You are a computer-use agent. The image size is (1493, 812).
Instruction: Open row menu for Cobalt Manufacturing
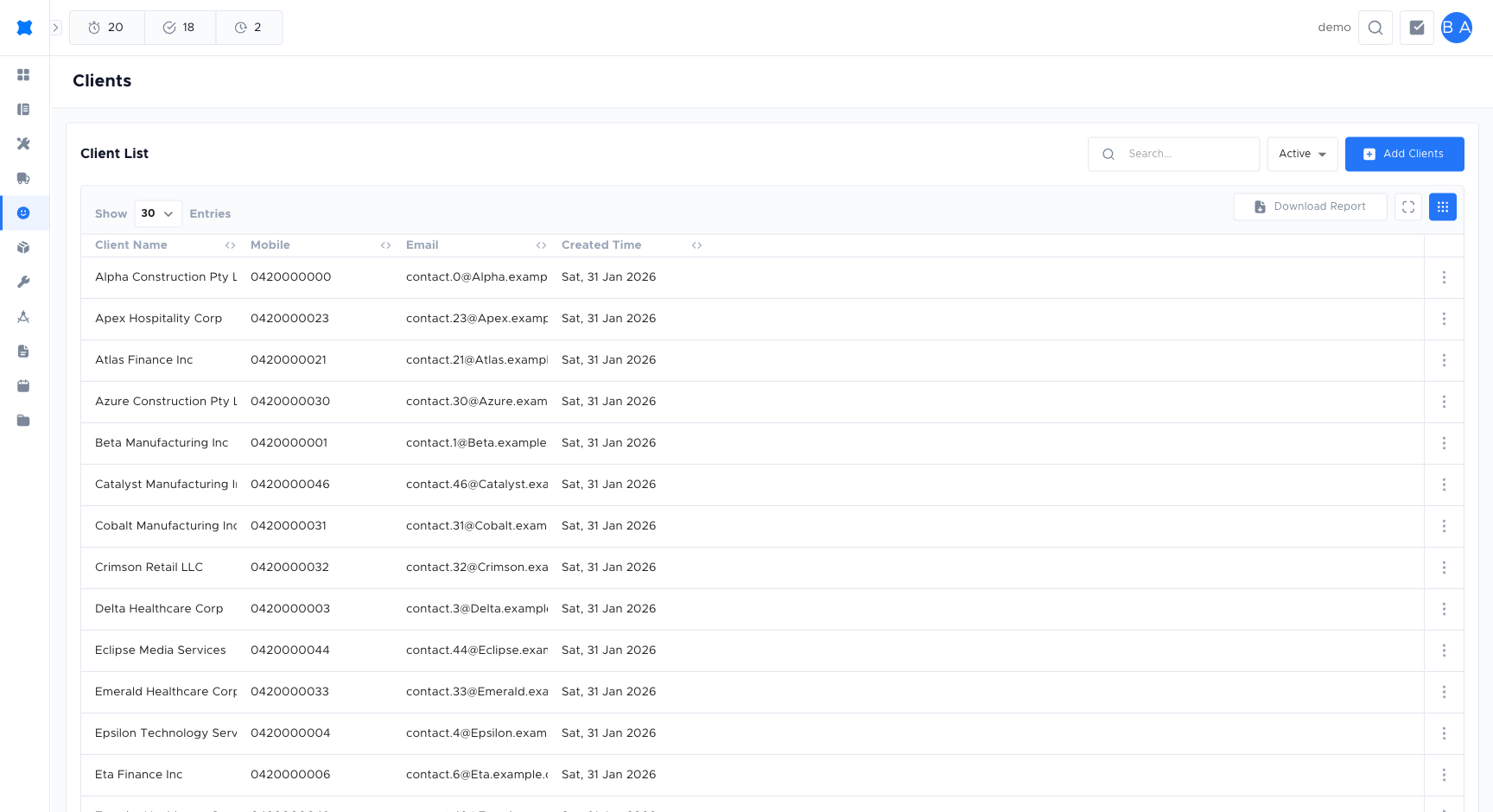pyautogui.click(x=1444, y=526)
